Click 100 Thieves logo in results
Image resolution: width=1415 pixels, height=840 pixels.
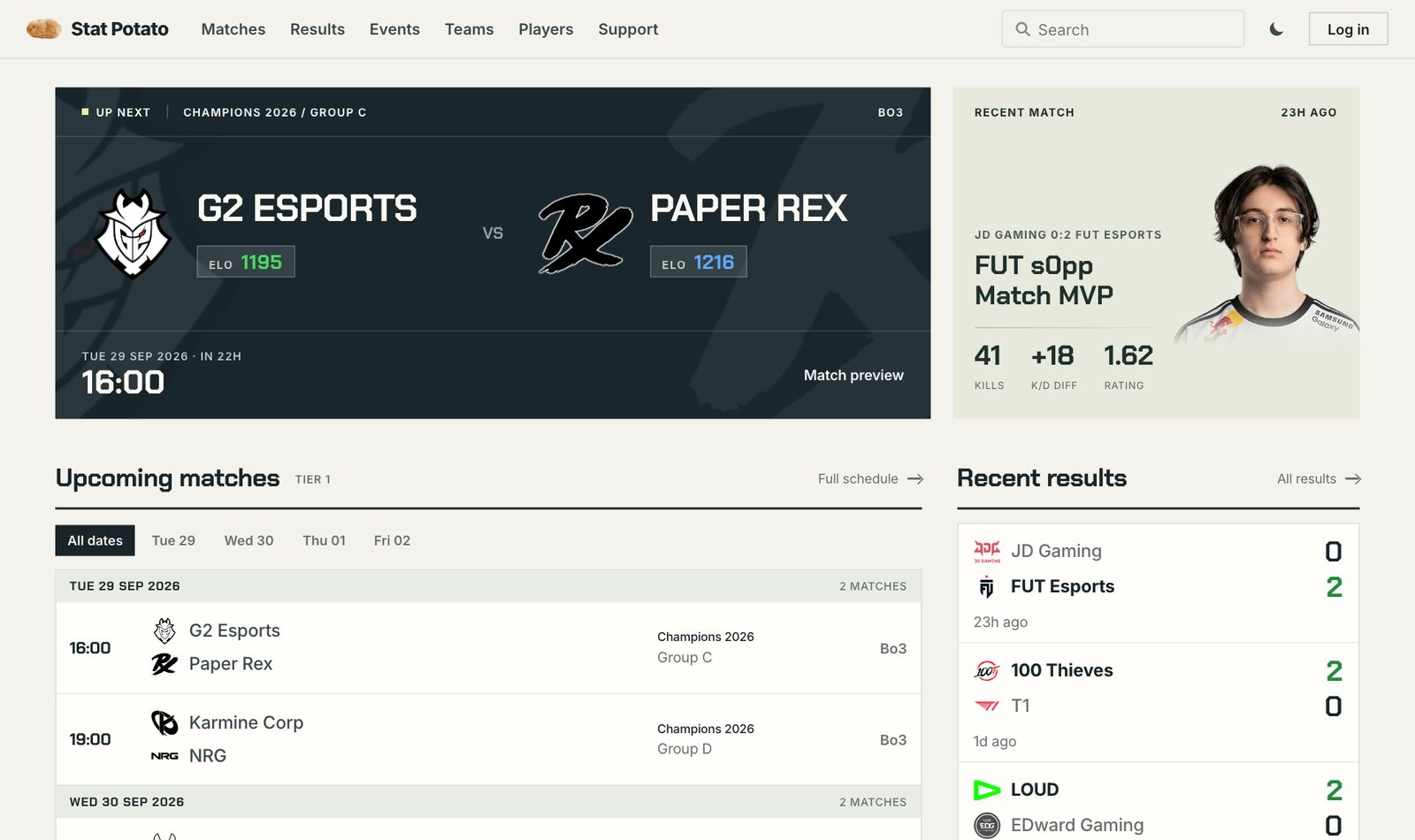(x=987, y=670)
